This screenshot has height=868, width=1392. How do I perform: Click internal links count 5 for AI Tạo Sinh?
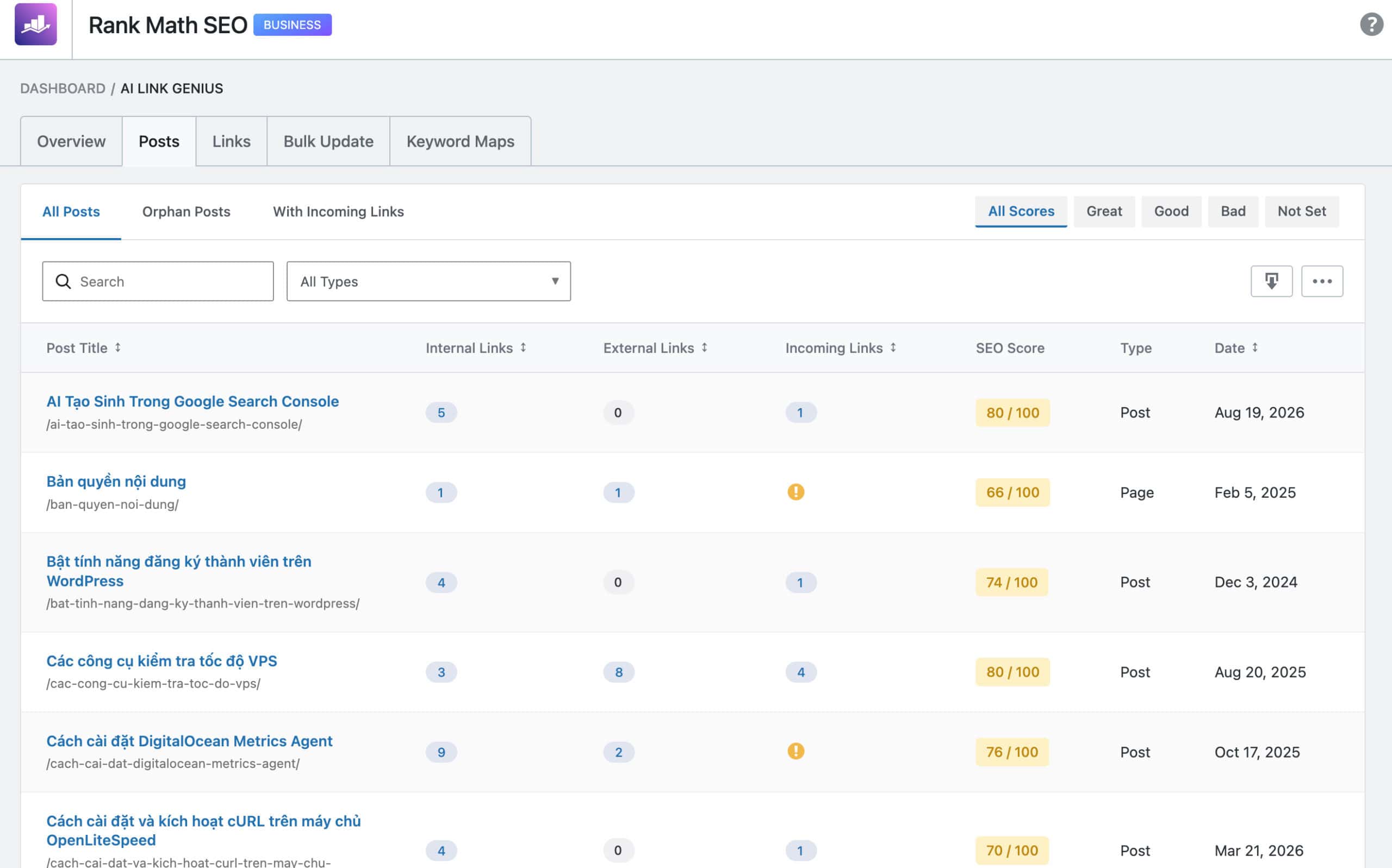tap(441, 413)
